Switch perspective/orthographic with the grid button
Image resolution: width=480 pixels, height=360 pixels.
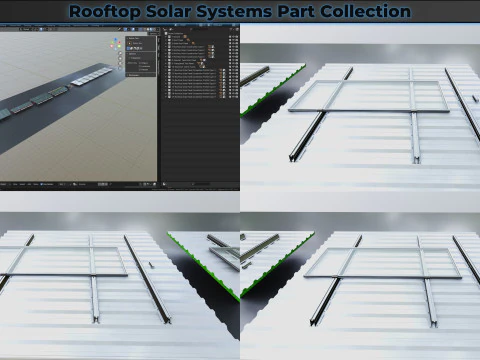click(x=120, y=68)
